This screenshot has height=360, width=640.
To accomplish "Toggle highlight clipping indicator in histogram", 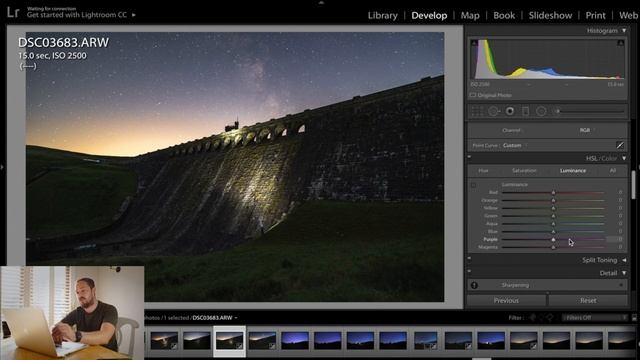I will point(620,43).
